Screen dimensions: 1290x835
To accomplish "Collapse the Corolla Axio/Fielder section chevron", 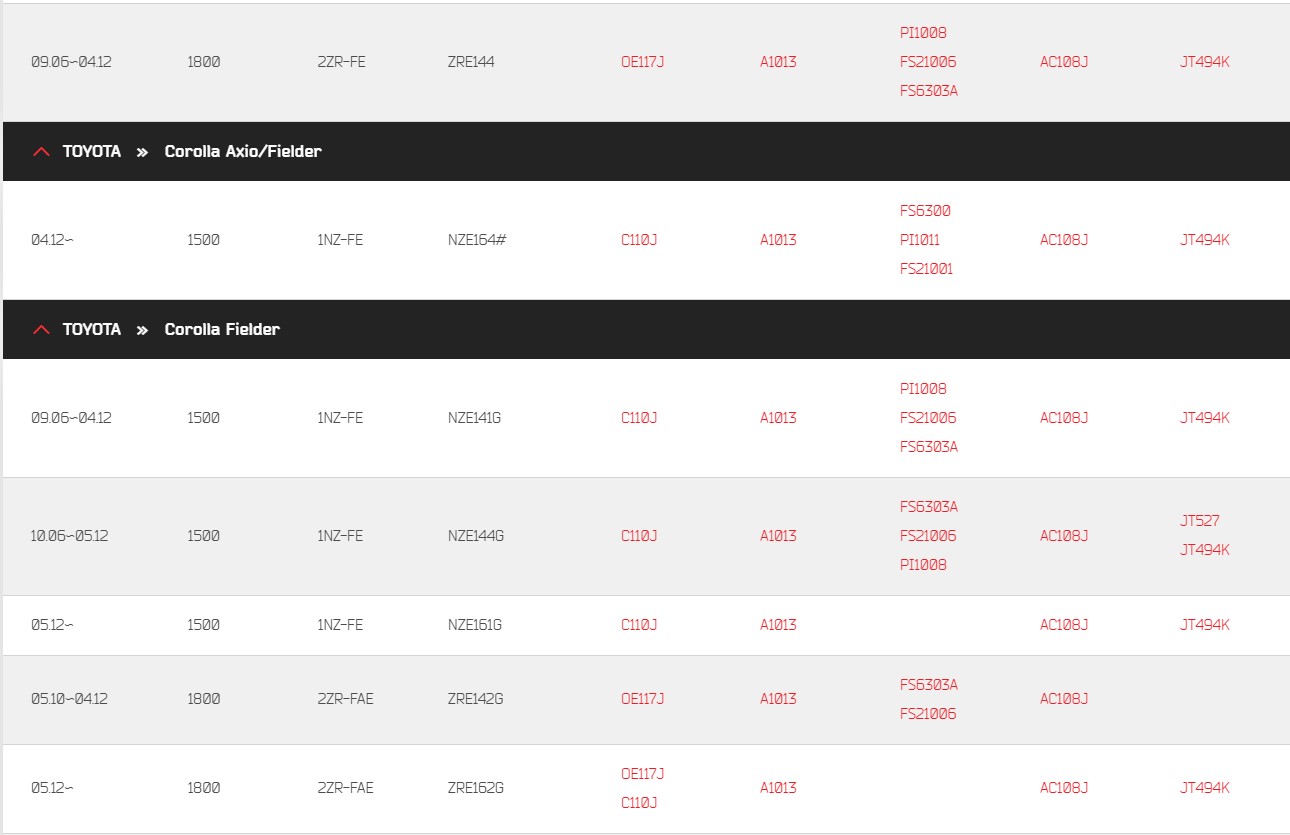I will point(41,152).
